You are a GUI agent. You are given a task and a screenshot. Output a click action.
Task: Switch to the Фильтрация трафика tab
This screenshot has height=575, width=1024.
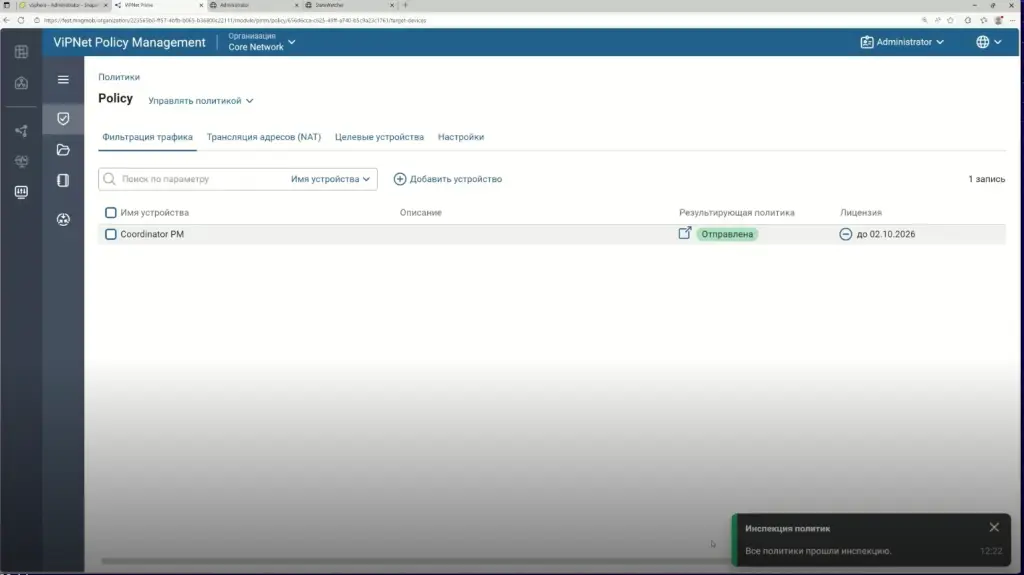click(148, 137)
